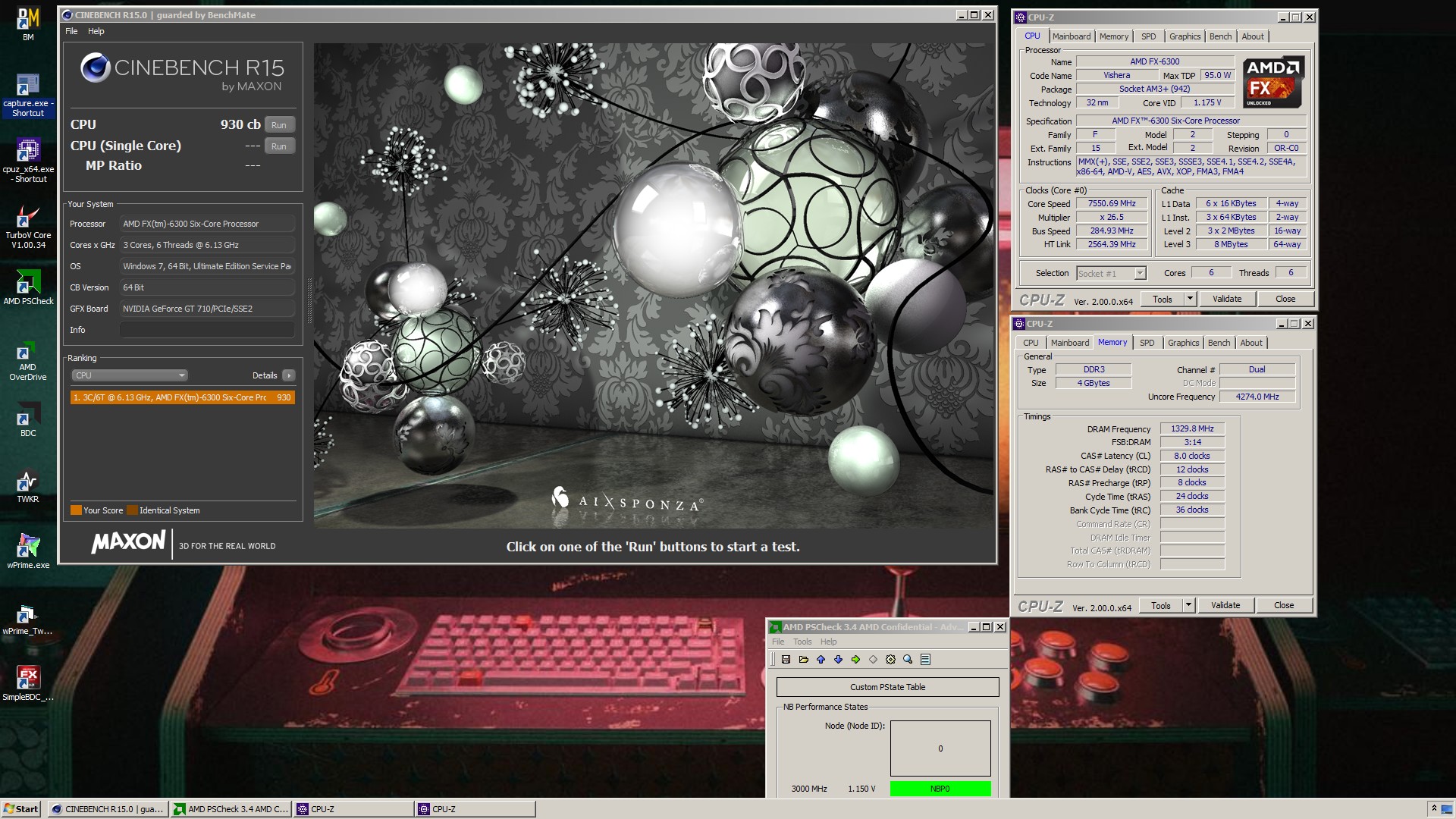Click the diamond icon in PSCheck toolbar
The image size is (1456, 819).
tap(873, 660)
